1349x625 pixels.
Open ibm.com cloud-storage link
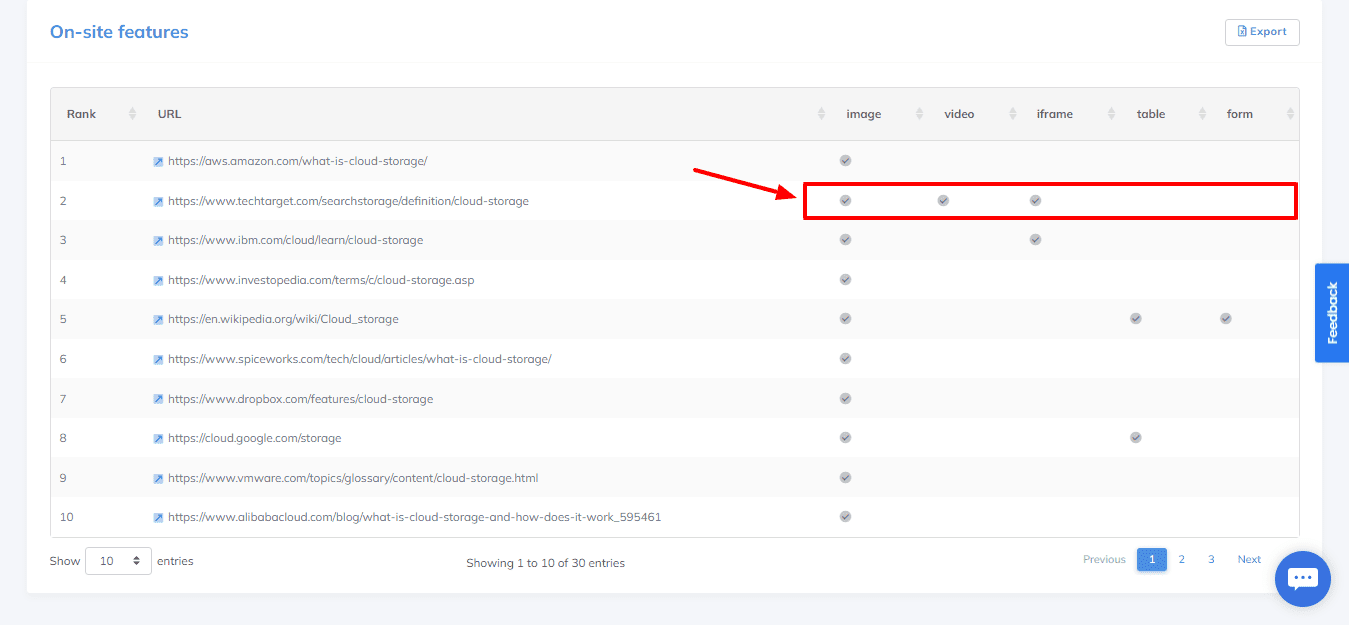point(295,241)
